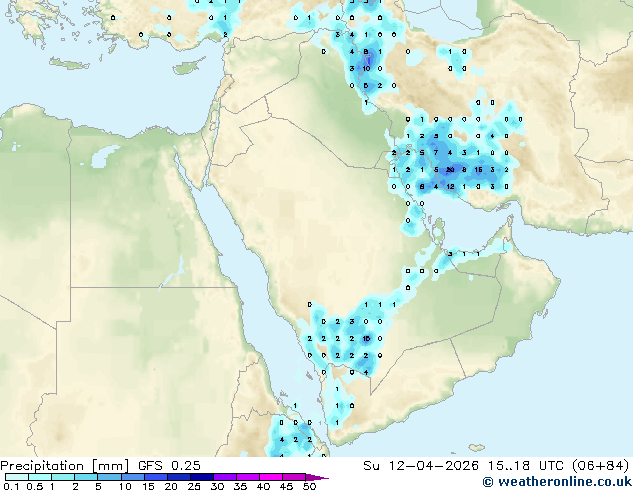Pick the 1–2 mm legend swatch

63,477
